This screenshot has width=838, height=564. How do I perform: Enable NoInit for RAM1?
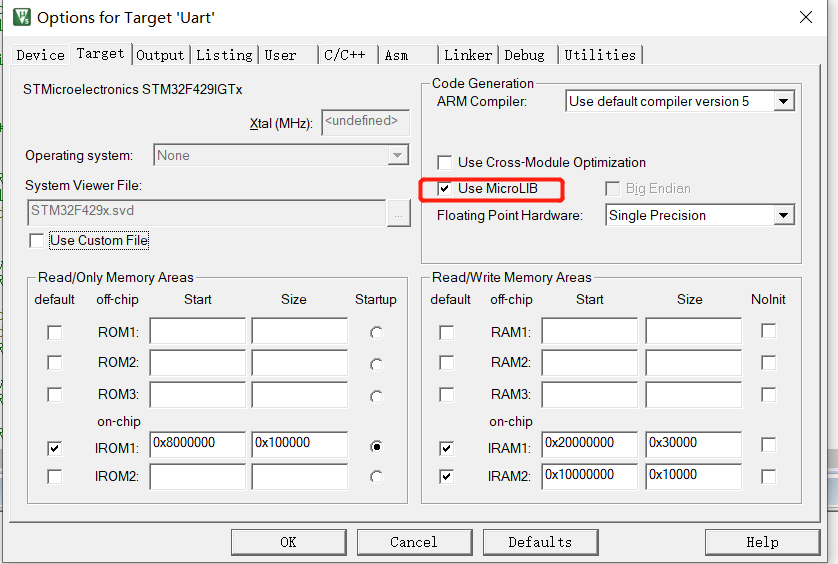point(769,331)
